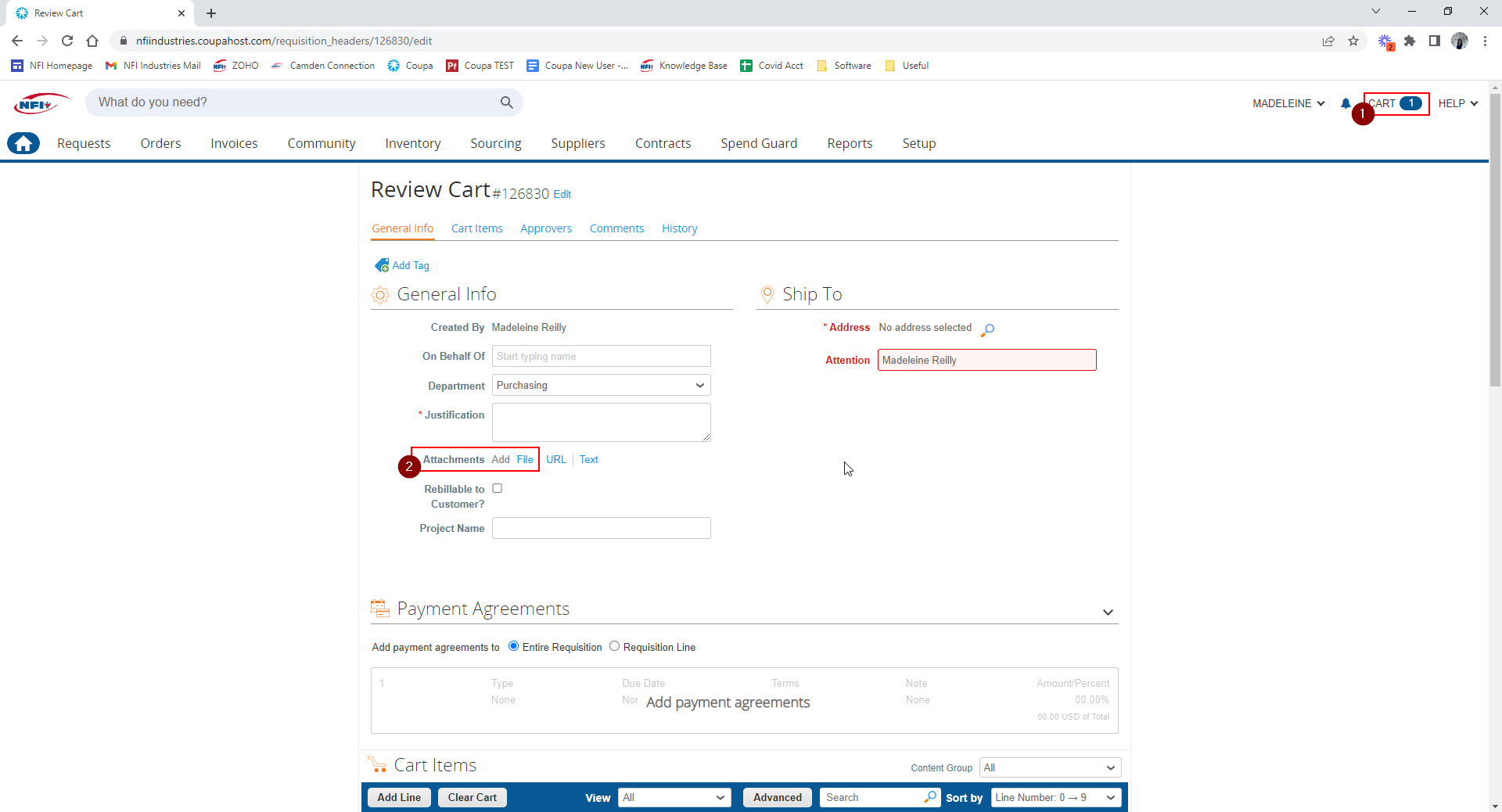This screenshot has height=812, width=1502.
Task: Open the Suppliers menu
Action: (578, 143)
